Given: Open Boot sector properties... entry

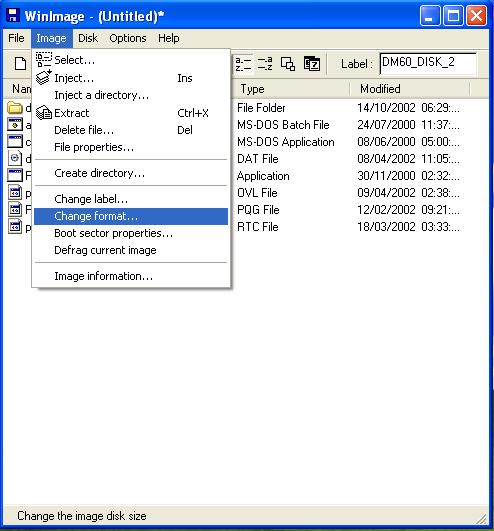Looking at the screenshot, I should [131, 233].
